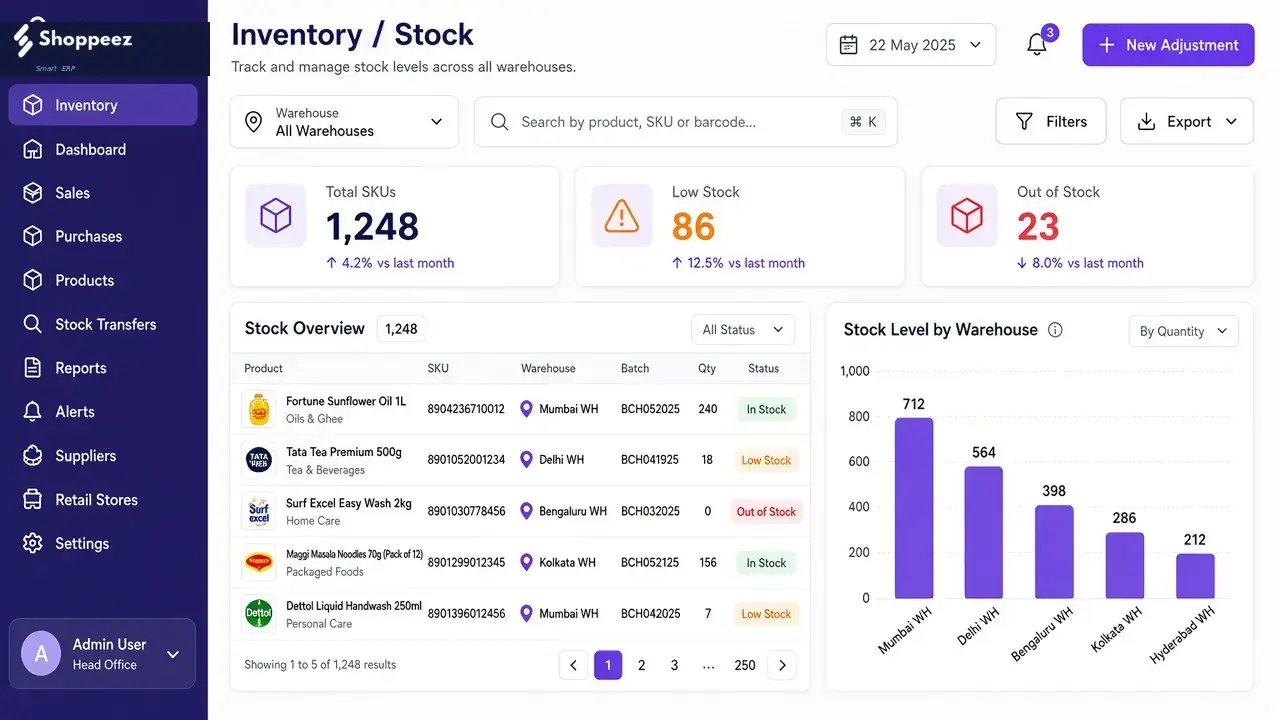The width and height of the screenshot is (1280, 720).
Task: Open the 22 May 2025 date picker
Action: click(x=911, y=45)
